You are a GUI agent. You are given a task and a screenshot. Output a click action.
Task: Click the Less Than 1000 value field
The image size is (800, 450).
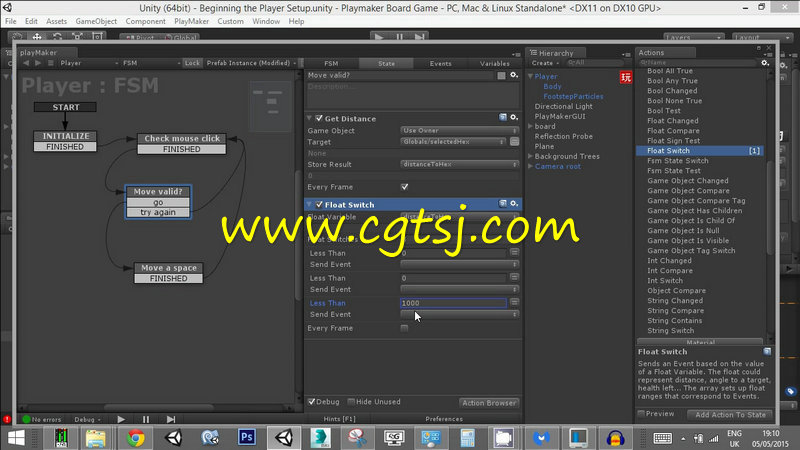click(x=454, y=303)
